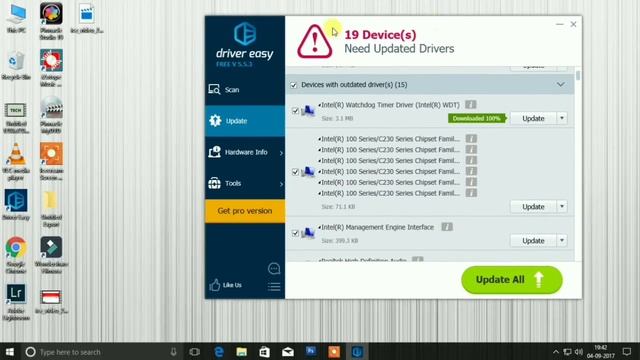Open the Lightroom desktop shortcut
The width and height of the screenshot is (640, 360).
point(16,302)
